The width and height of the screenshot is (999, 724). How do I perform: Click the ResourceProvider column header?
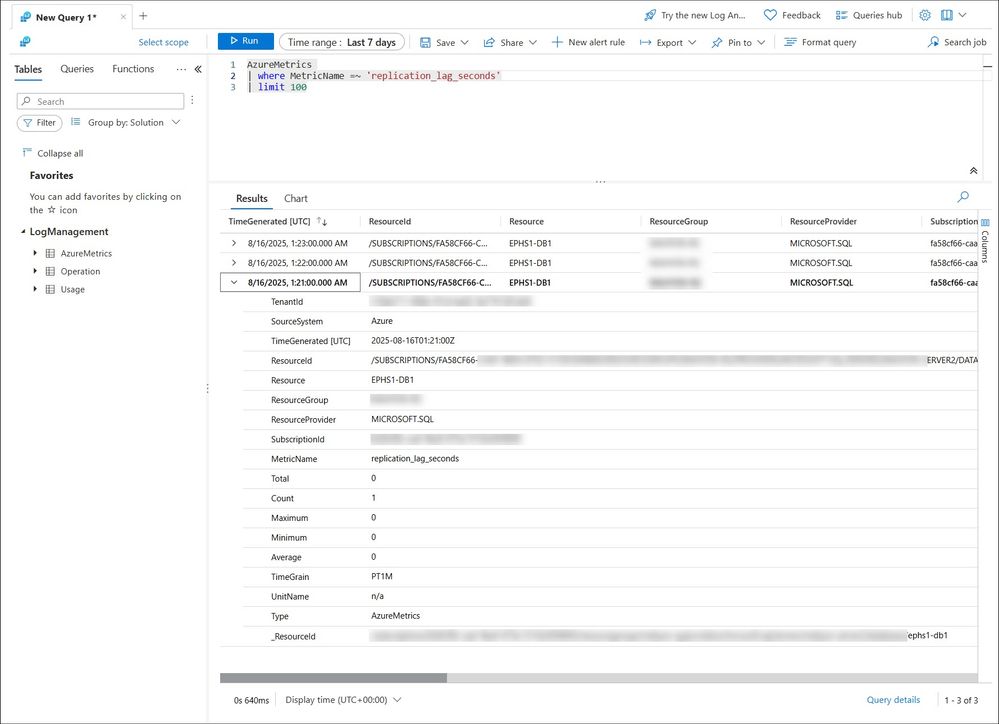(x=823, y=221)
